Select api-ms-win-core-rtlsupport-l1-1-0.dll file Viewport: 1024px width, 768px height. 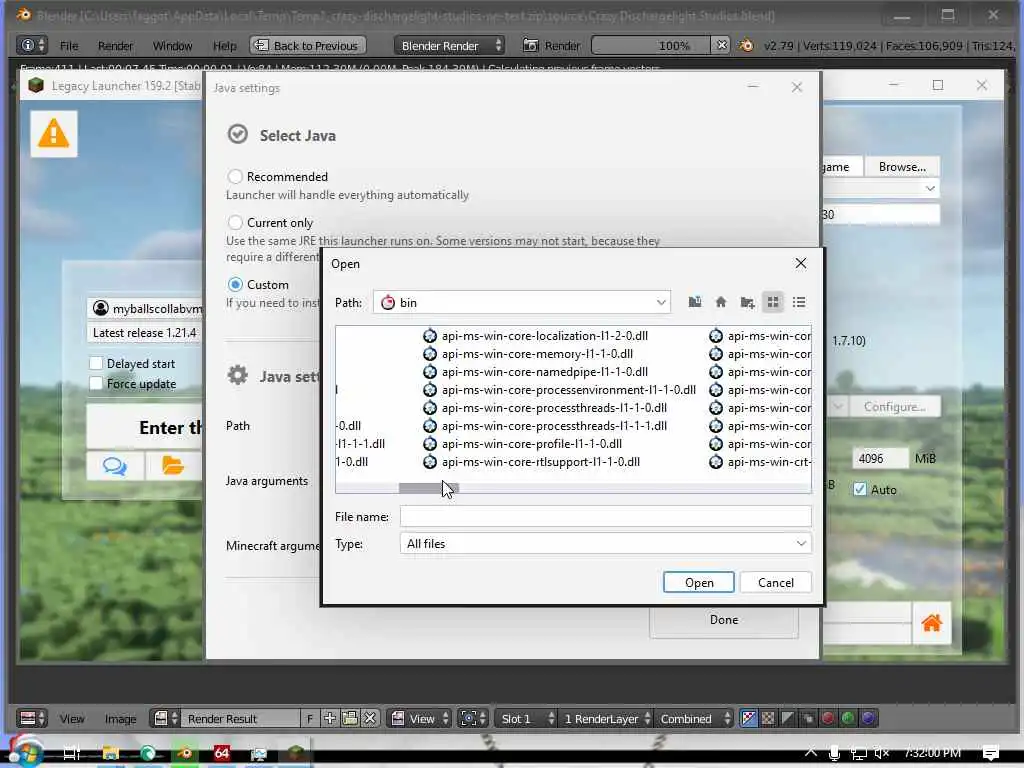tap(532, 462)
